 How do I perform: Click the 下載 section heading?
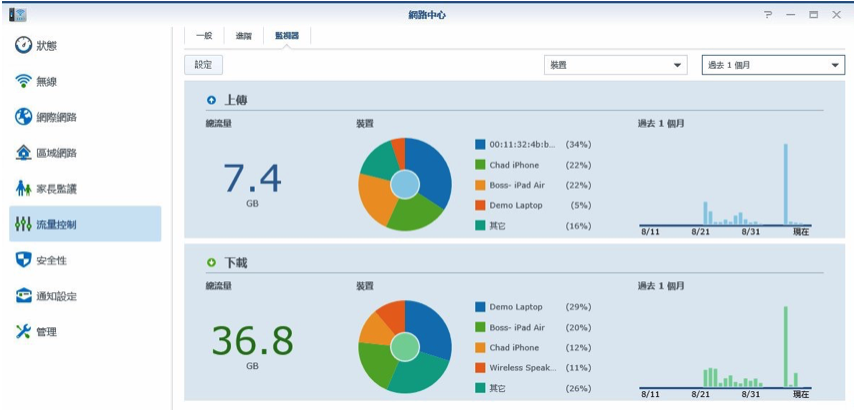pyautogui.click(x=236, y=263)
